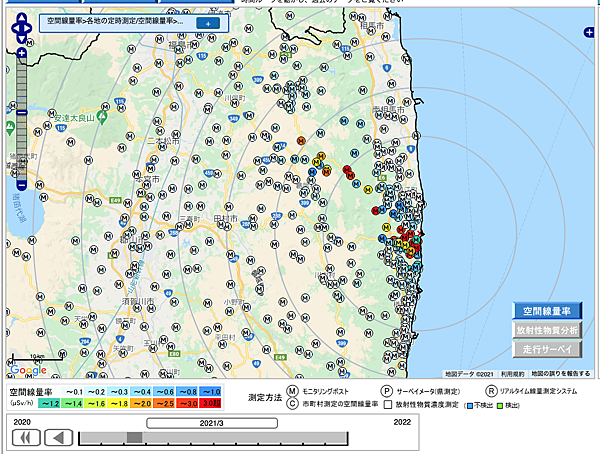600x454 pixels.
Task: Expand the 空間線量率 breadcrumb panel with the plus button
Action: tap(208, 23)
